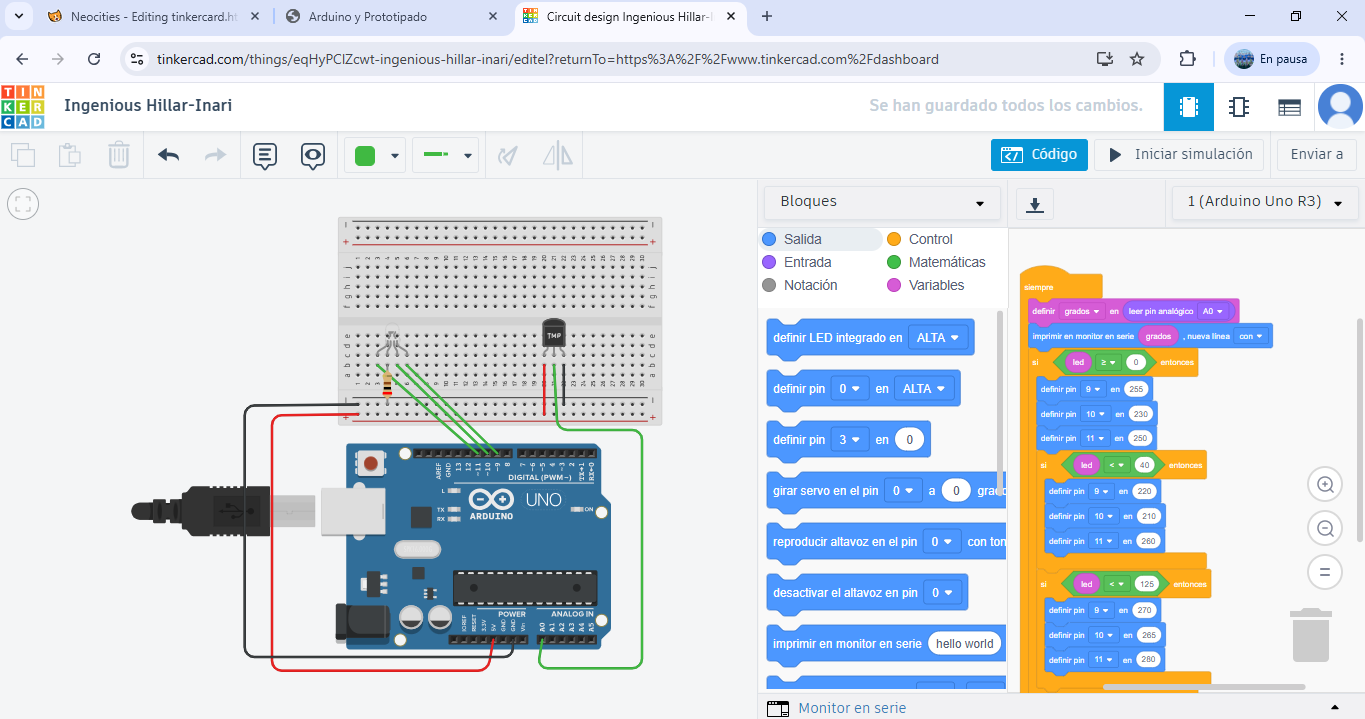The width and height of the screenshot is (1365, 719).
Task: Click the browser extensions icon
Action: click(1187, 59)
